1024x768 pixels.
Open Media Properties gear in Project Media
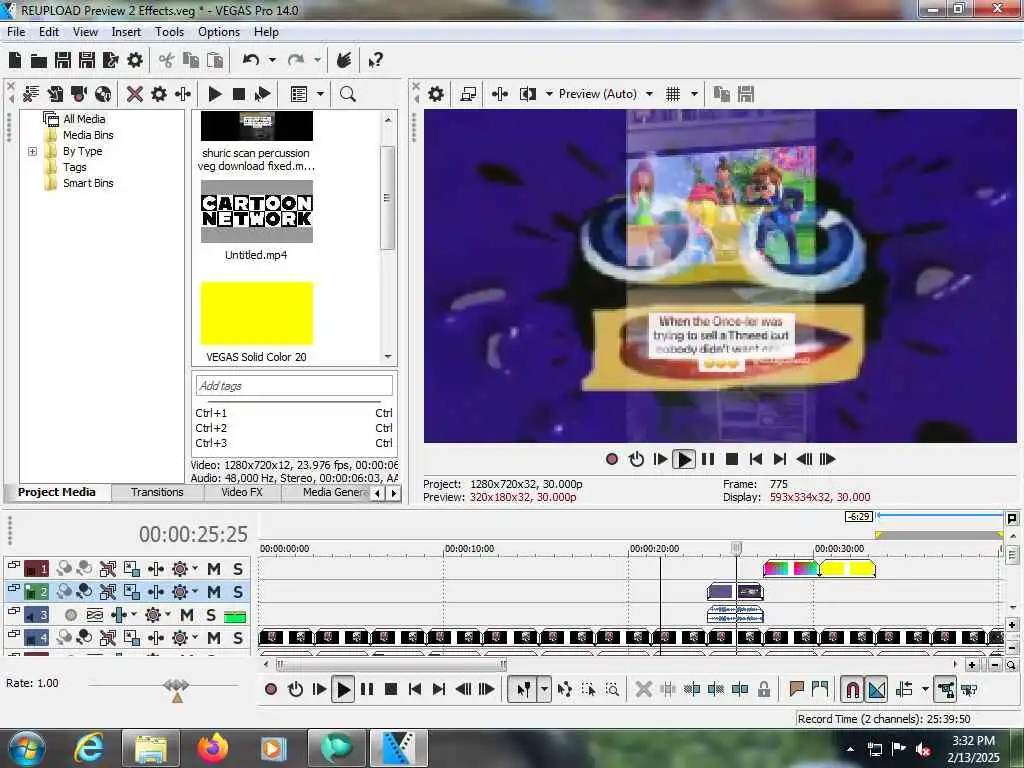[159, 94]
